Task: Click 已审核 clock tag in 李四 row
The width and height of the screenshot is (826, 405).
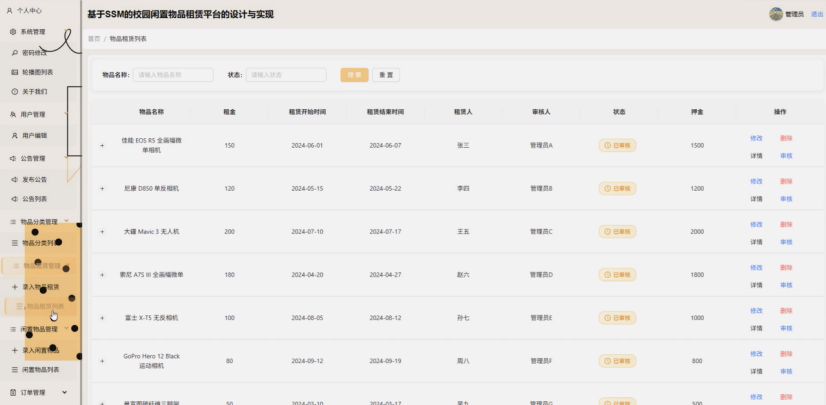Action: (617, 189)
